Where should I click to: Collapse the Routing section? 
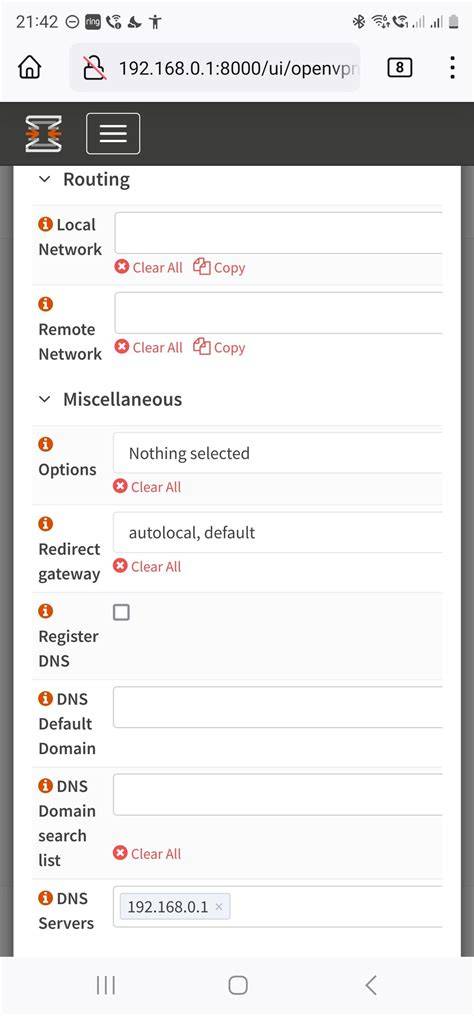[x=44, y=179]
